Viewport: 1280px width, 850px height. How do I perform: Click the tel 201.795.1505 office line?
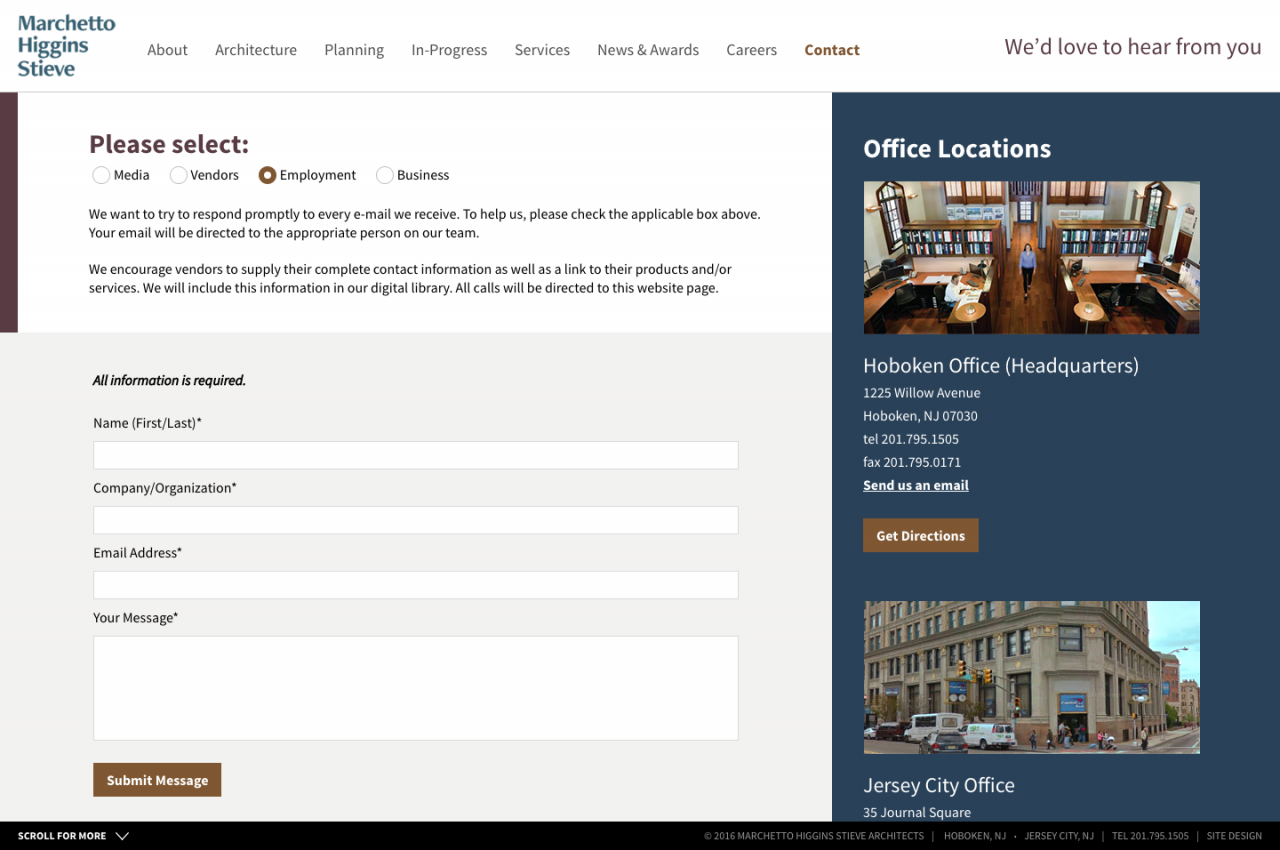pyautogui.click(x=911, y=439)
